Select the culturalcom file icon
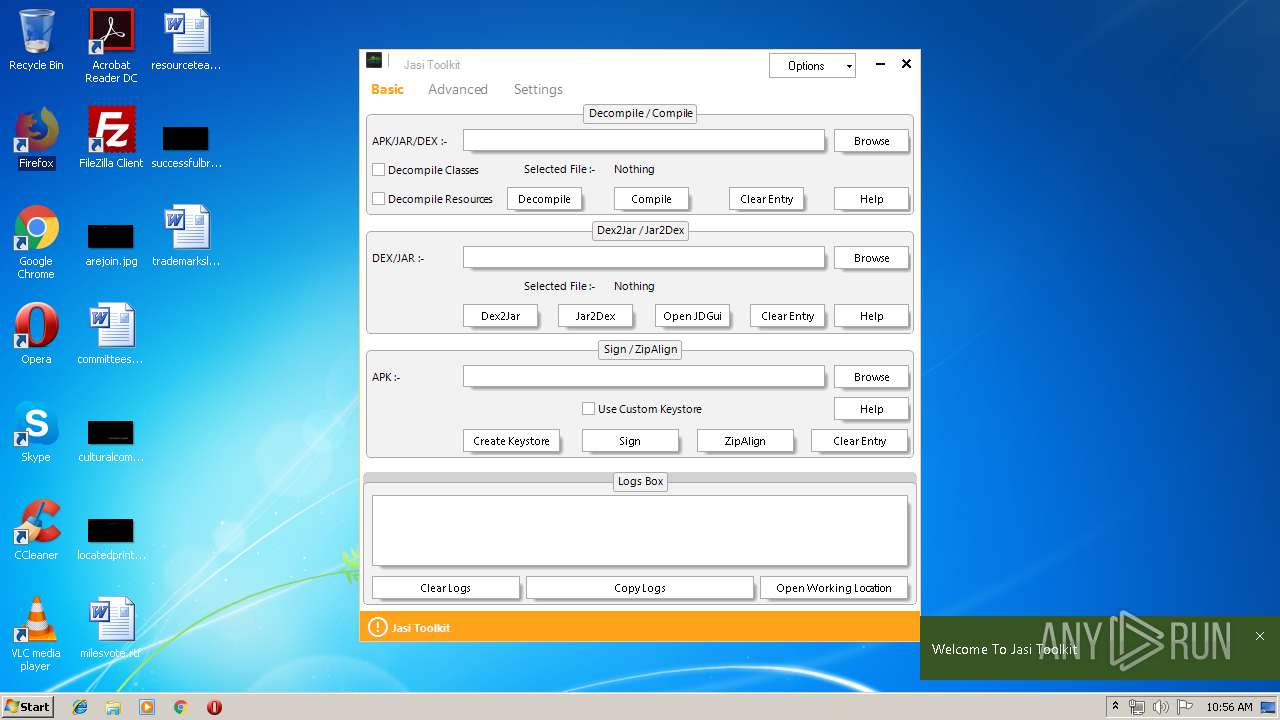 (x=111, y=440)
